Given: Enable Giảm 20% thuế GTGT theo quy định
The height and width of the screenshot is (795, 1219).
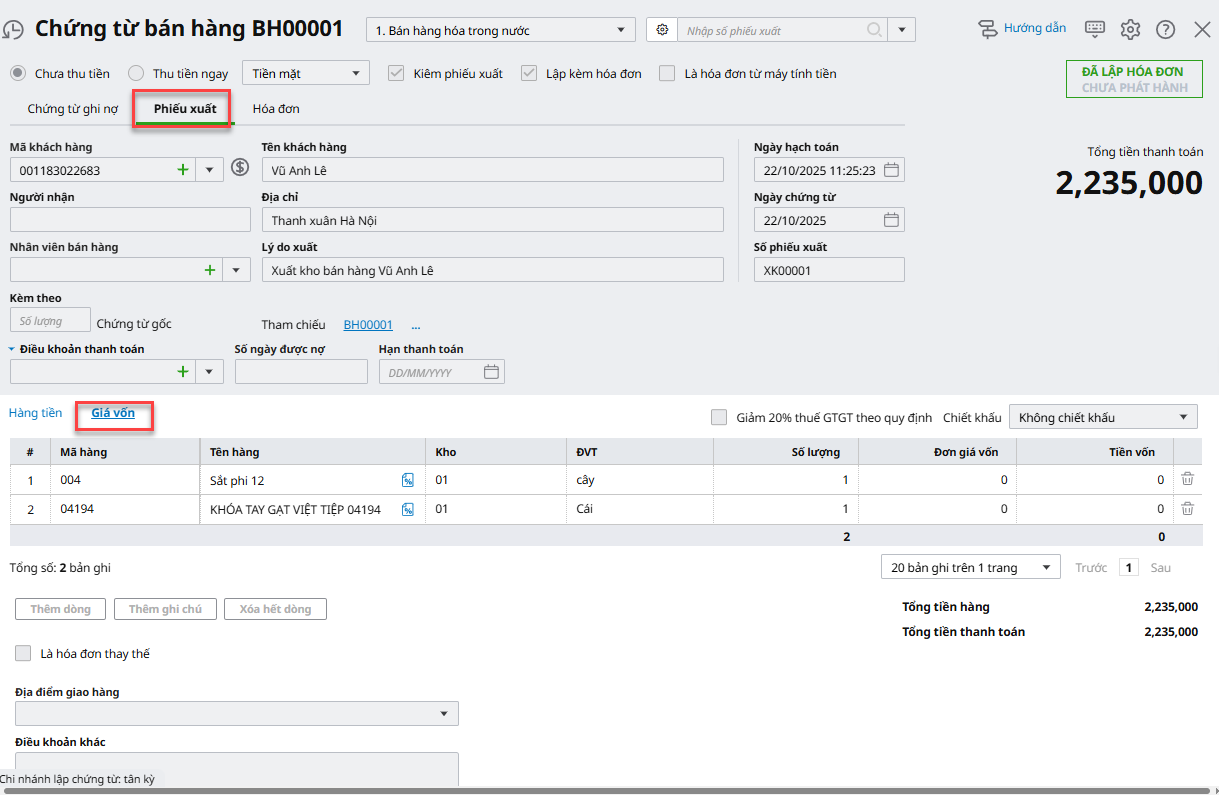Looking at the screenshot, I should tap(719, 417).
